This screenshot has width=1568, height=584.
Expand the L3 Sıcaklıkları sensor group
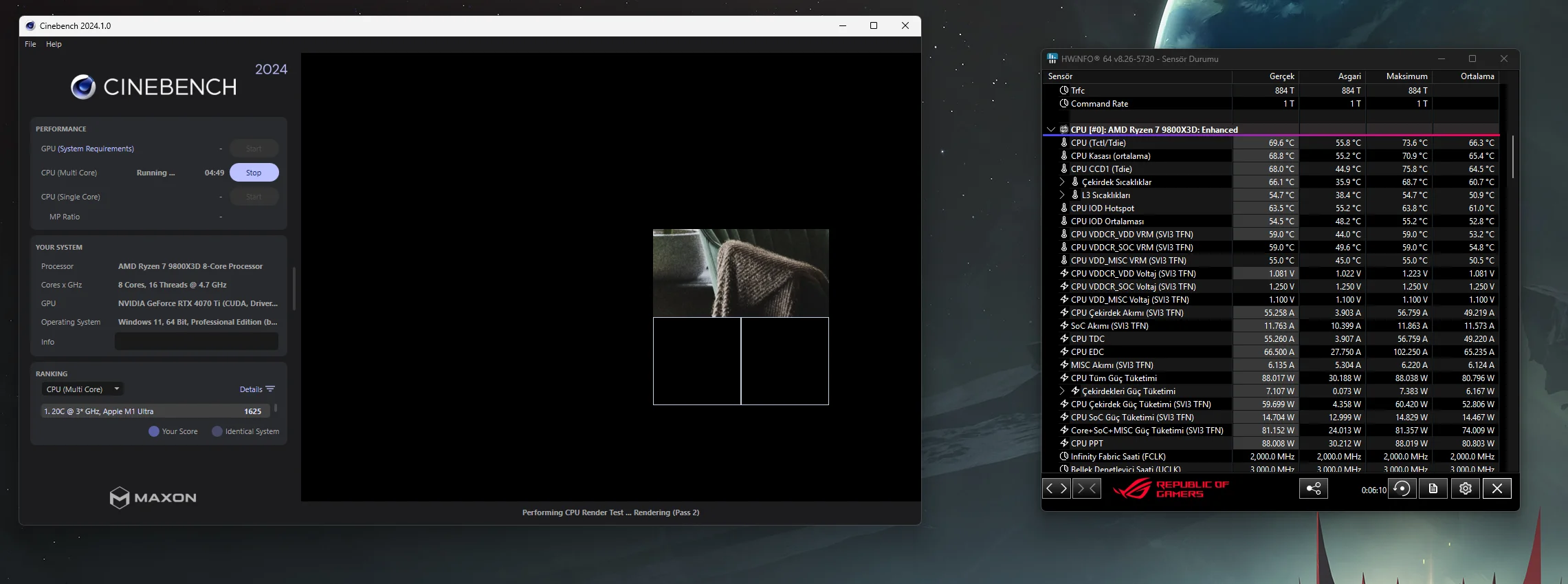pyautogui.click(x=1061, y=195)
